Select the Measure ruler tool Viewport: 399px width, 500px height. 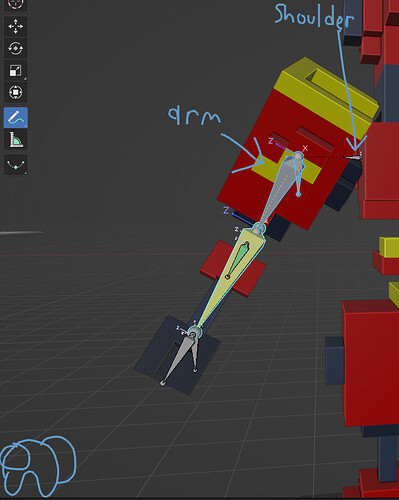16,139
